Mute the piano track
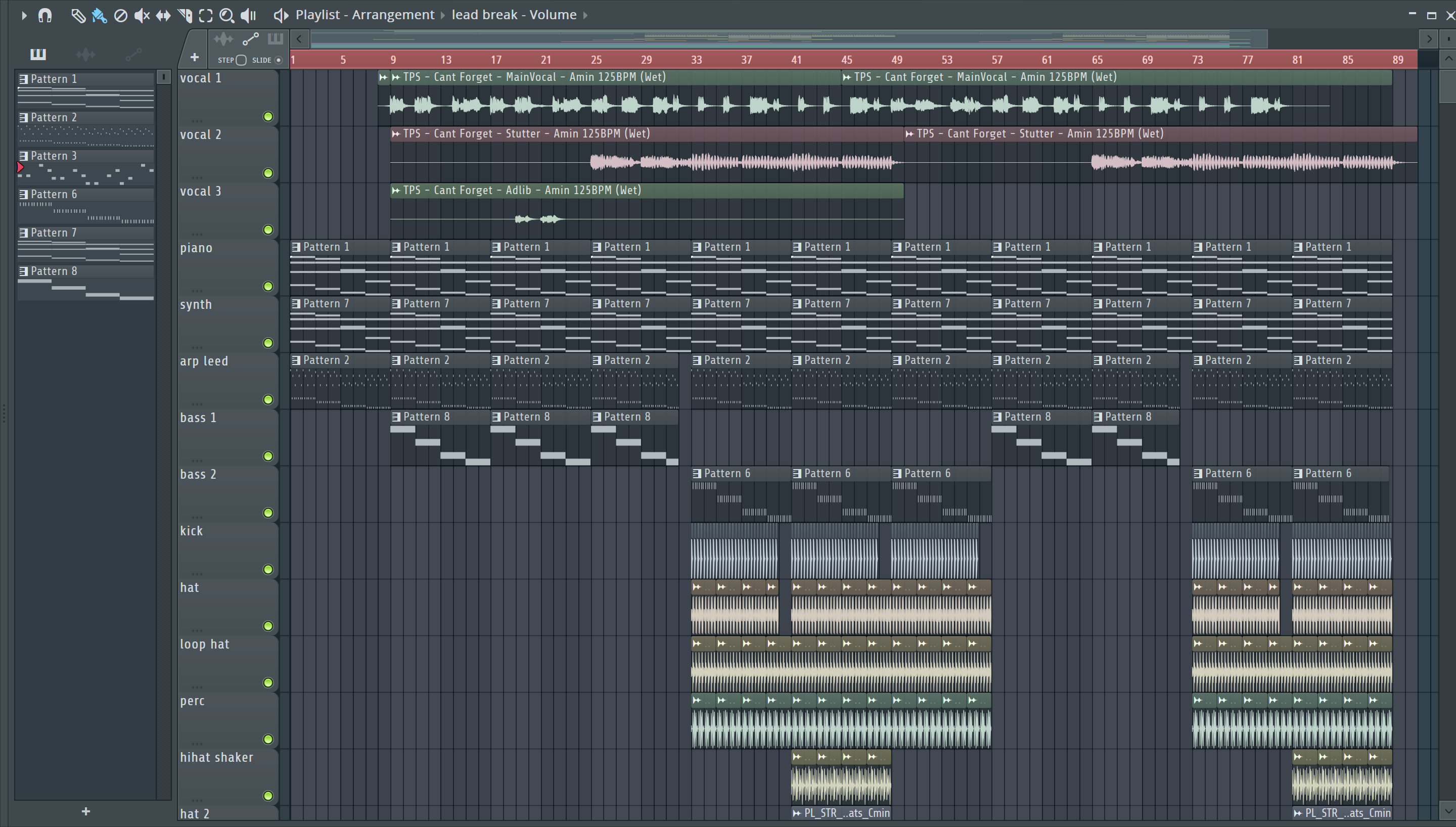This screenshot has width=1456, height=827. 268,286
